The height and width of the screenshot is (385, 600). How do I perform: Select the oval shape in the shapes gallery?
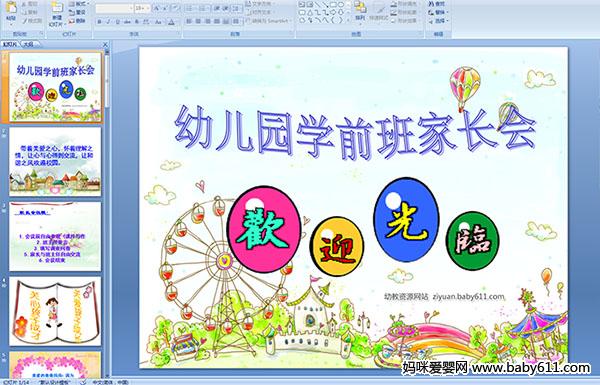[x=341, y=4]
